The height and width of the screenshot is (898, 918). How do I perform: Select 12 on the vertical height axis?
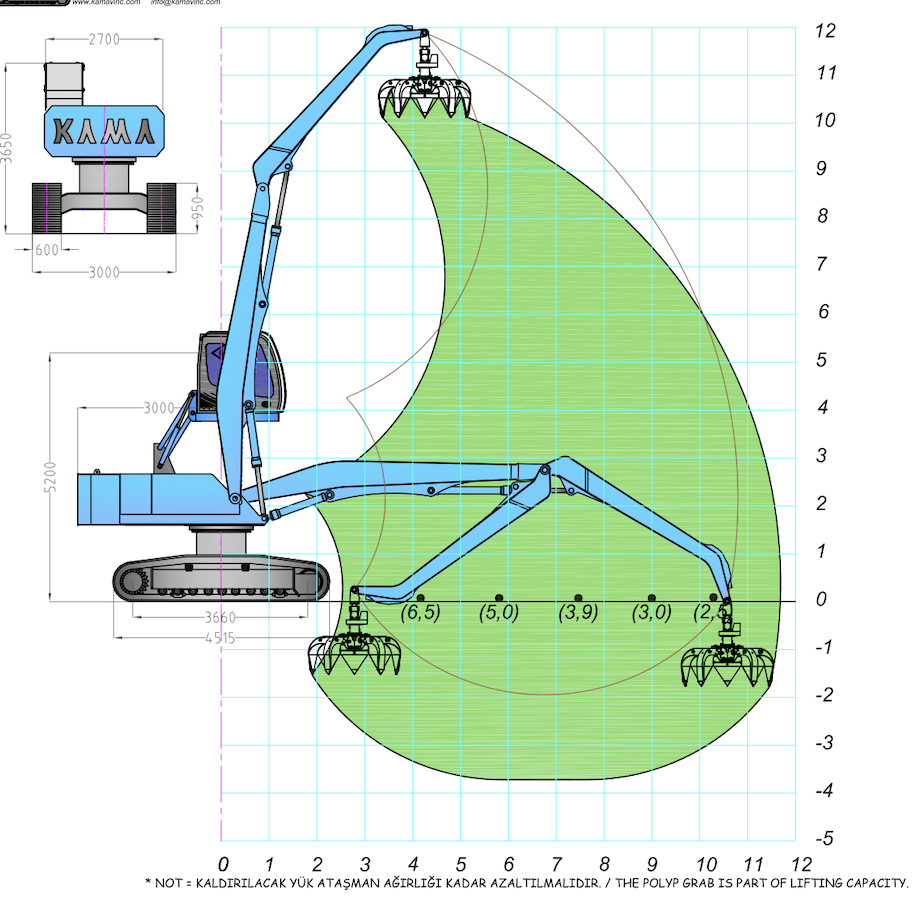pos(825,30)
